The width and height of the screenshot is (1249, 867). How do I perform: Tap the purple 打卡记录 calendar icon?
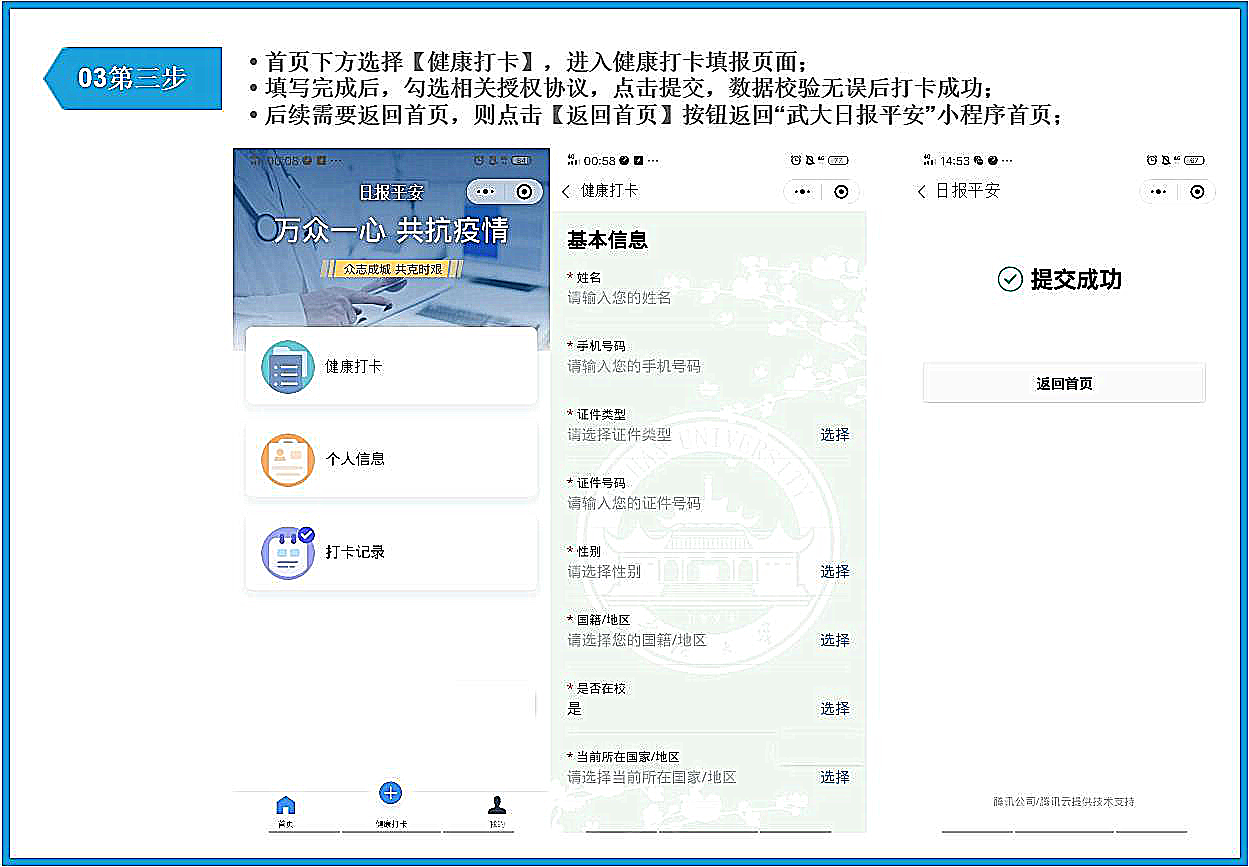tap(288, 552)
